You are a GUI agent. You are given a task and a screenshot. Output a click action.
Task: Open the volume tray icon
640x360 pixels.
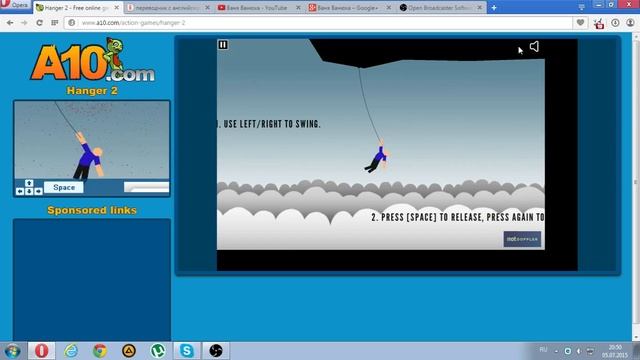(x=579, y=351)
